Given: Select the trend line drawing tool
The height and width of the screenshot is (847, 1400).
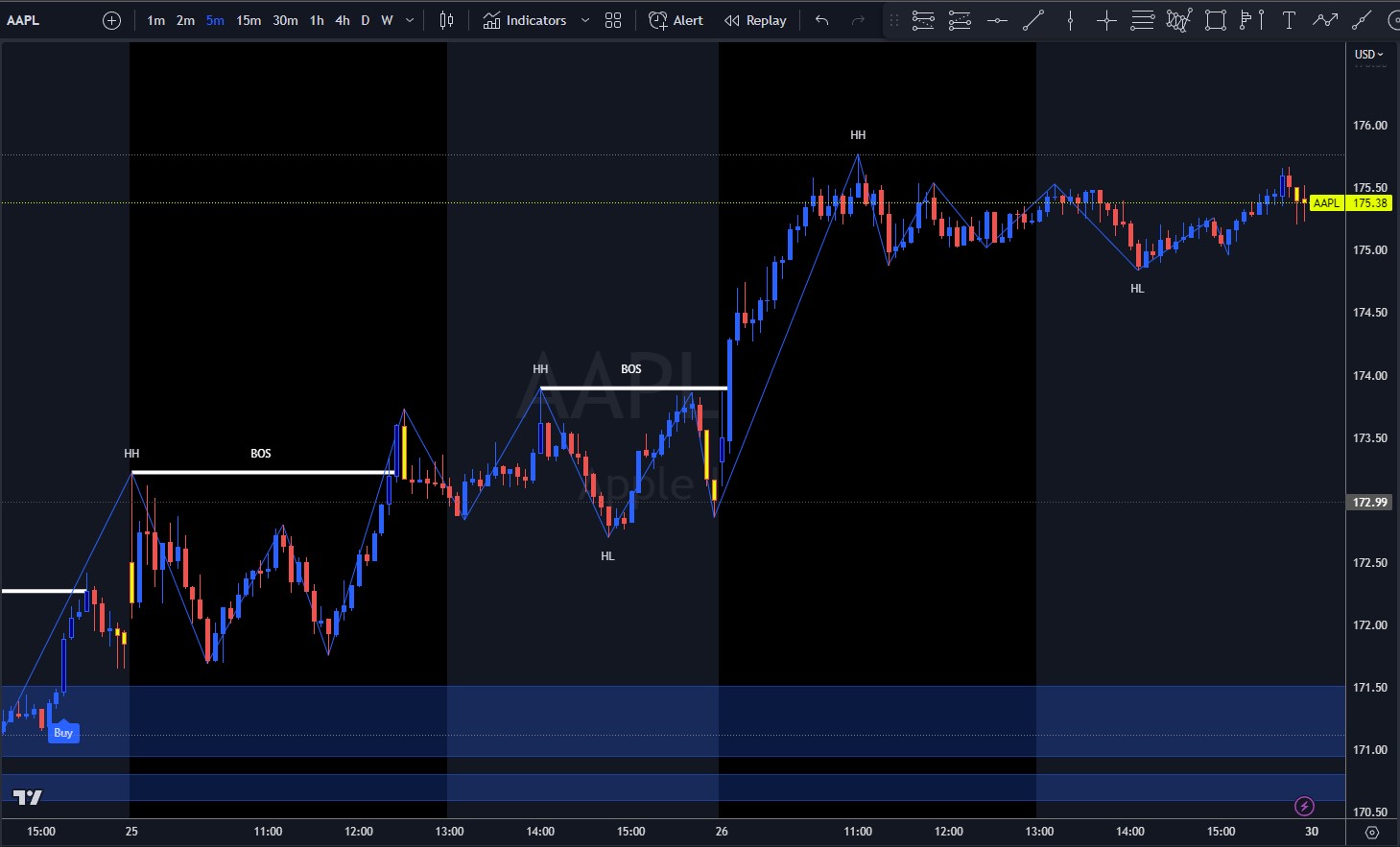Looking at the screenshot, I should coord(1033,20).
